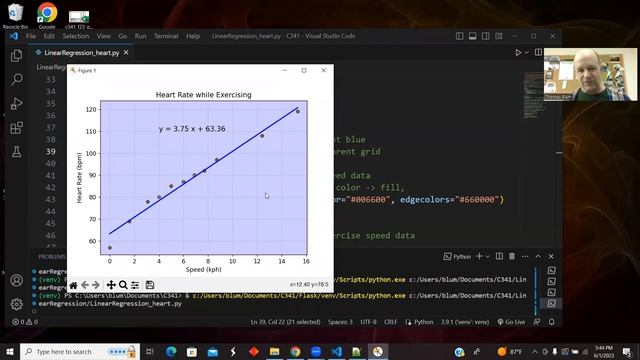The height and width of the screenshot is (360, 640).
Task: Open the View menu
Action: [x=104, y=36]
